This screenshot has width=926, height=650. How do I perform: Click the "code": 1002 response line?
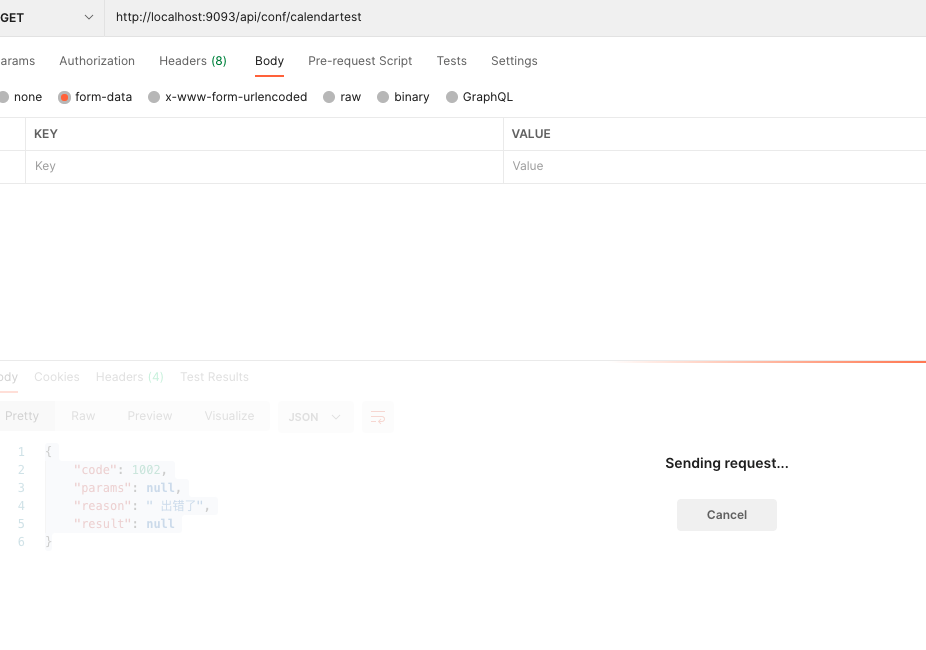[120, 470]
